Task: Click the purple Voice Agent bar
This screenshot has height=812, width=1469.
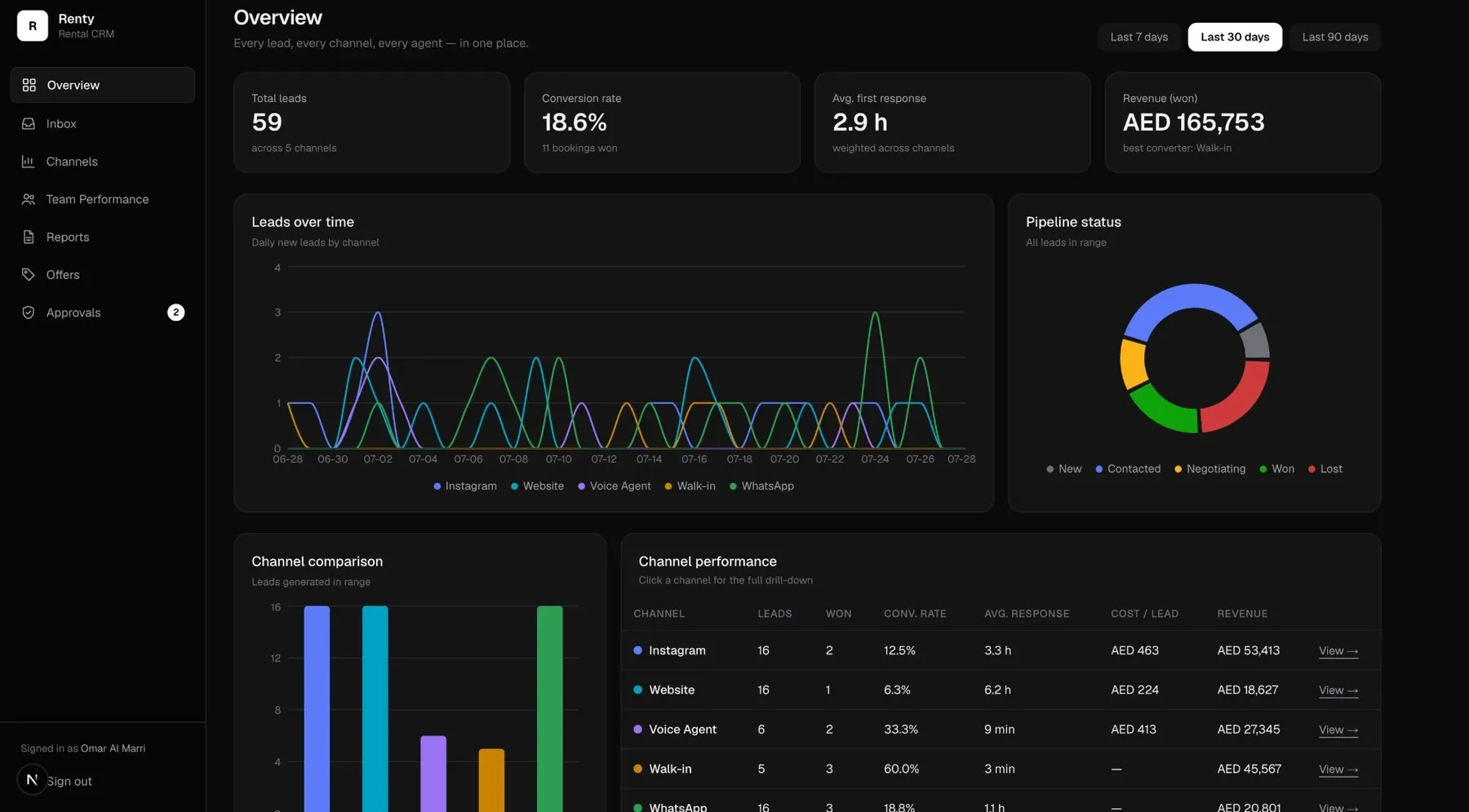Action: click(433, 774)
